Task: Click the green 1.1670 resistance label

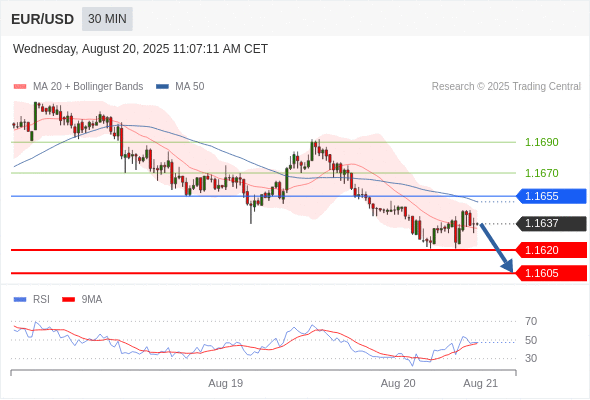Action: [x=541, y=173]
